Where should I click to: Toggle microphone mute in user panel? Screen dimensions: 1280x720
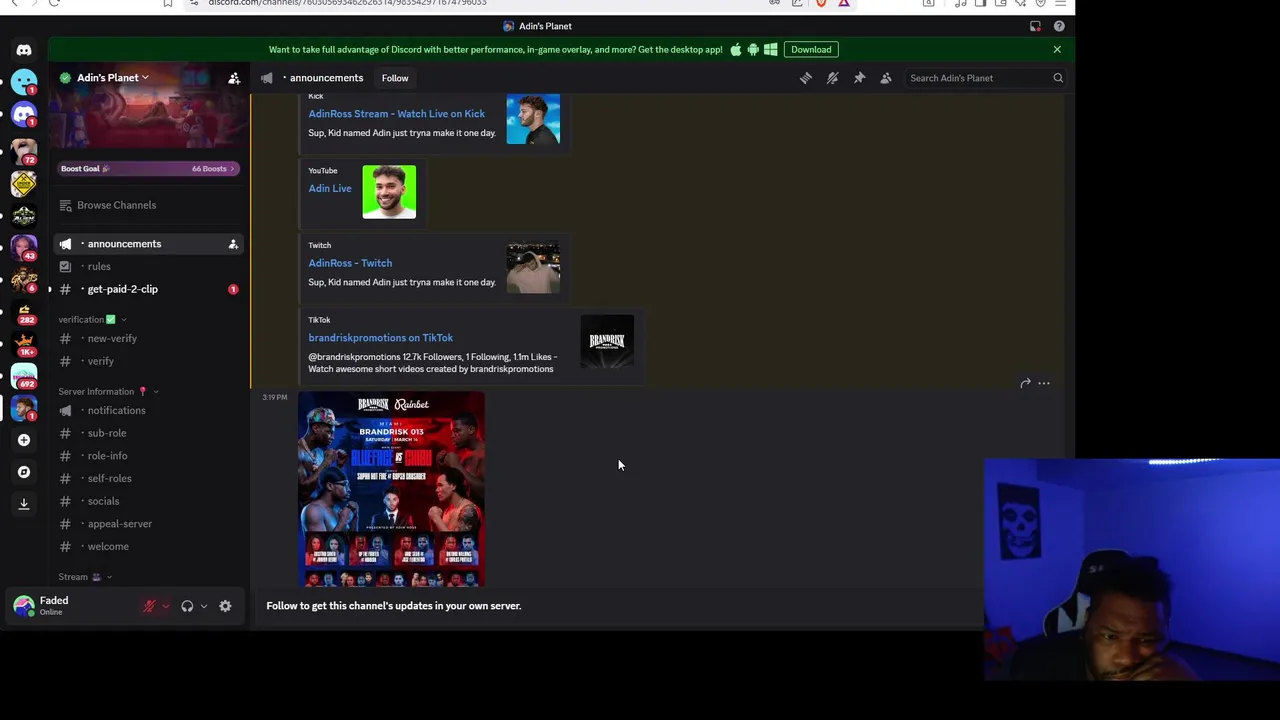[x=149, y=606]
